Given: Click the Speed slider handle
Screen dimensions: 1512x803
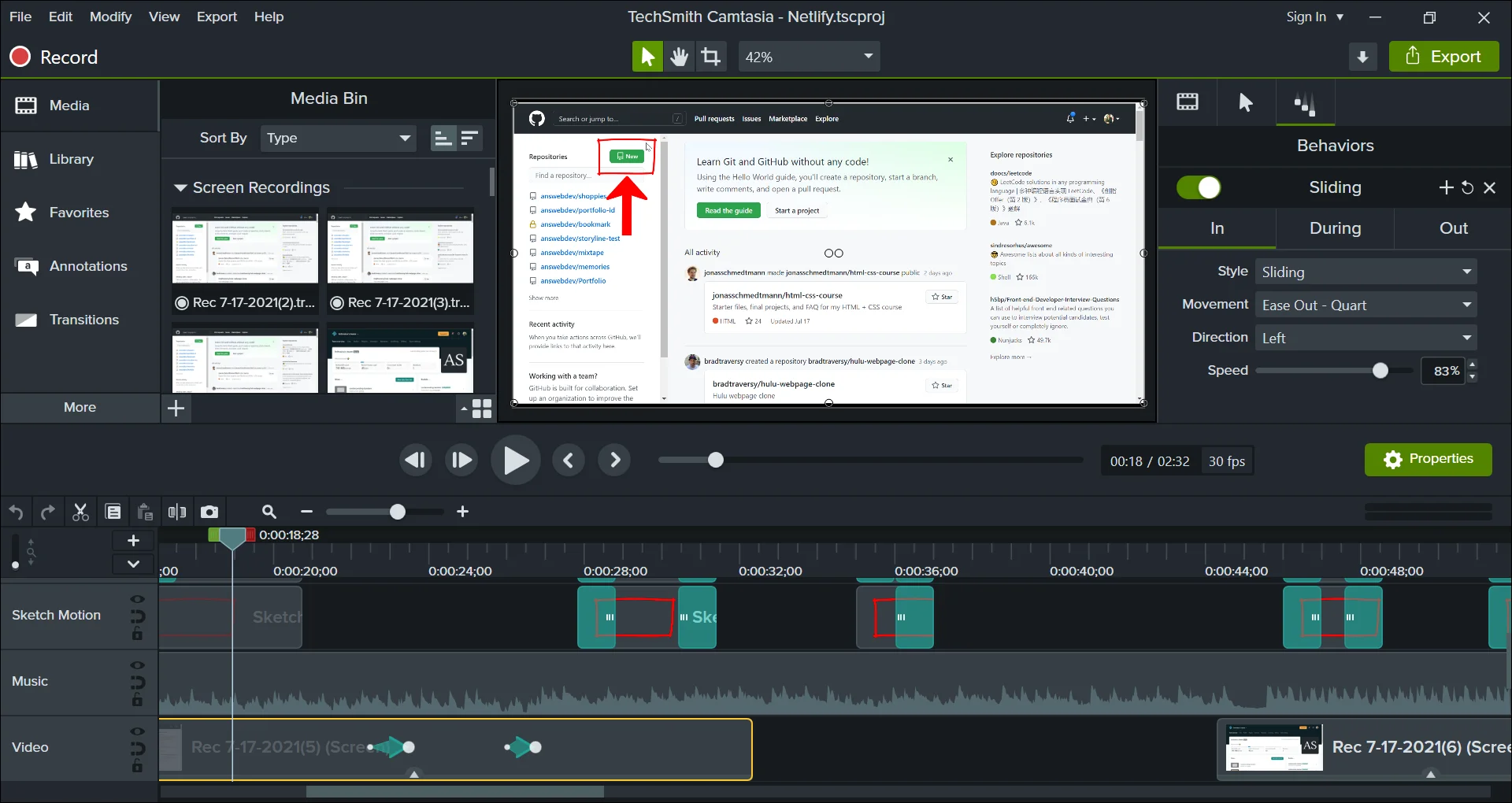Looking at the screenshot, I should pos(1380,371).
